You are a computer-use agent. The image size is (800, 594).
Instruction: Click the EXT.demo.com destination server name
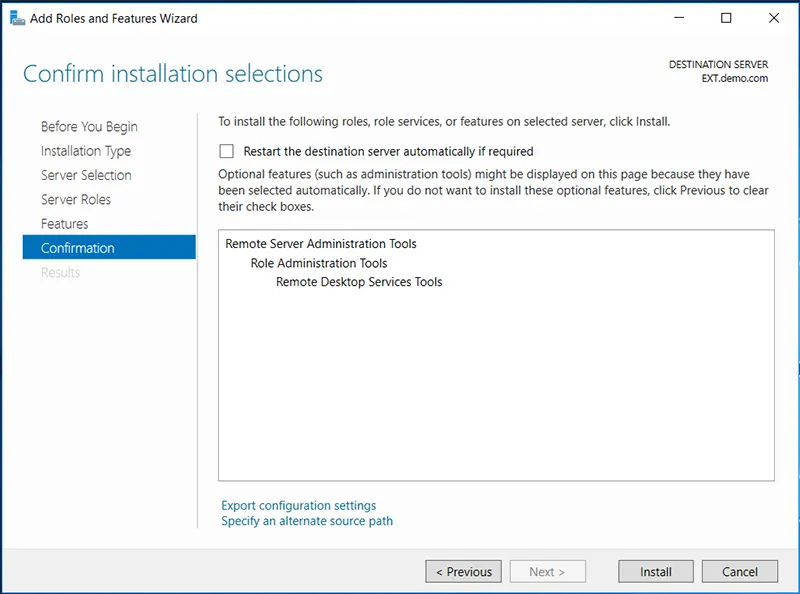[x=735, y=78]
